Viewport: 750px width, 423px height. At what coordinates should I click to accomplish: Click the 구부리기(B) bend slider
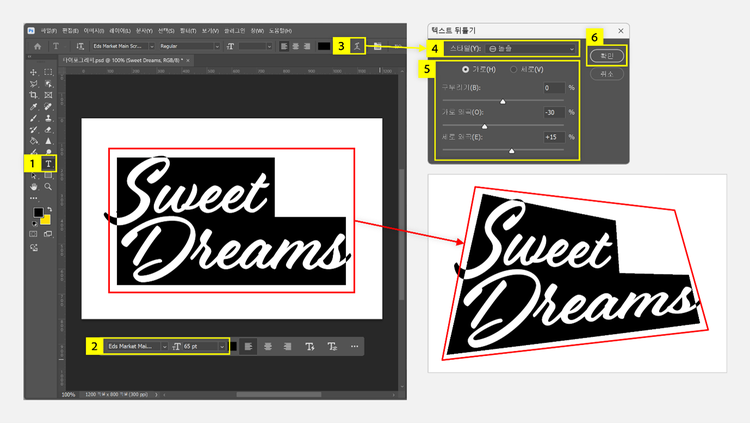tap(503, 101)
